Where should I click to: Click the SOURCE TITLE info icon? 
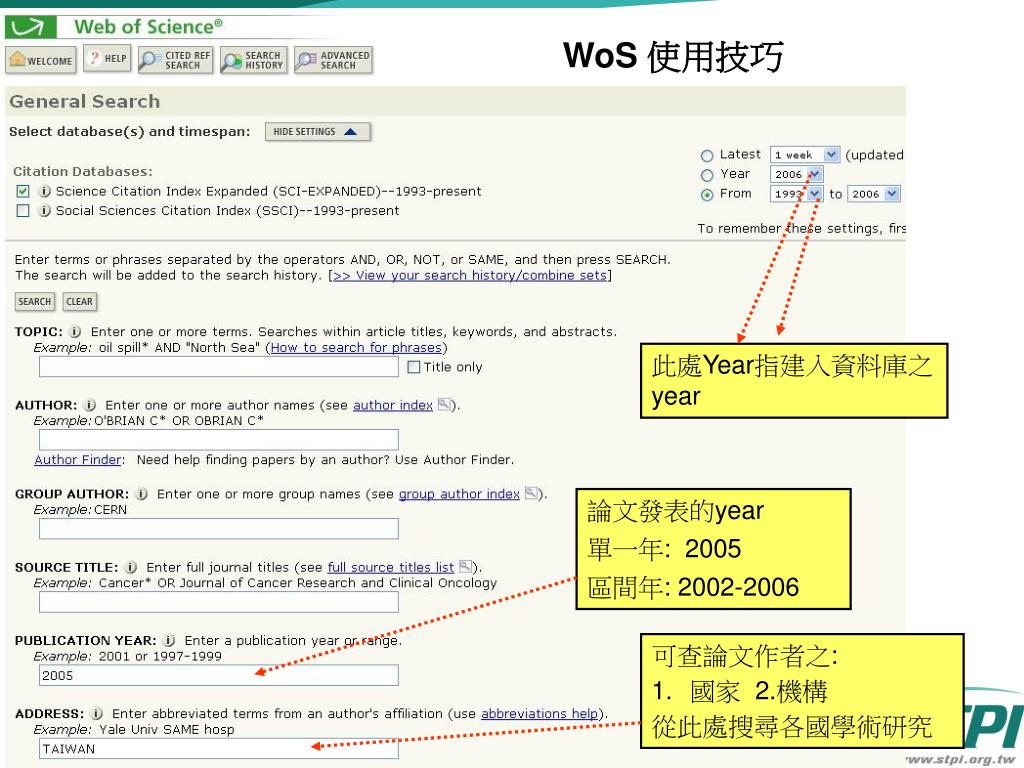tap(131, 567)
